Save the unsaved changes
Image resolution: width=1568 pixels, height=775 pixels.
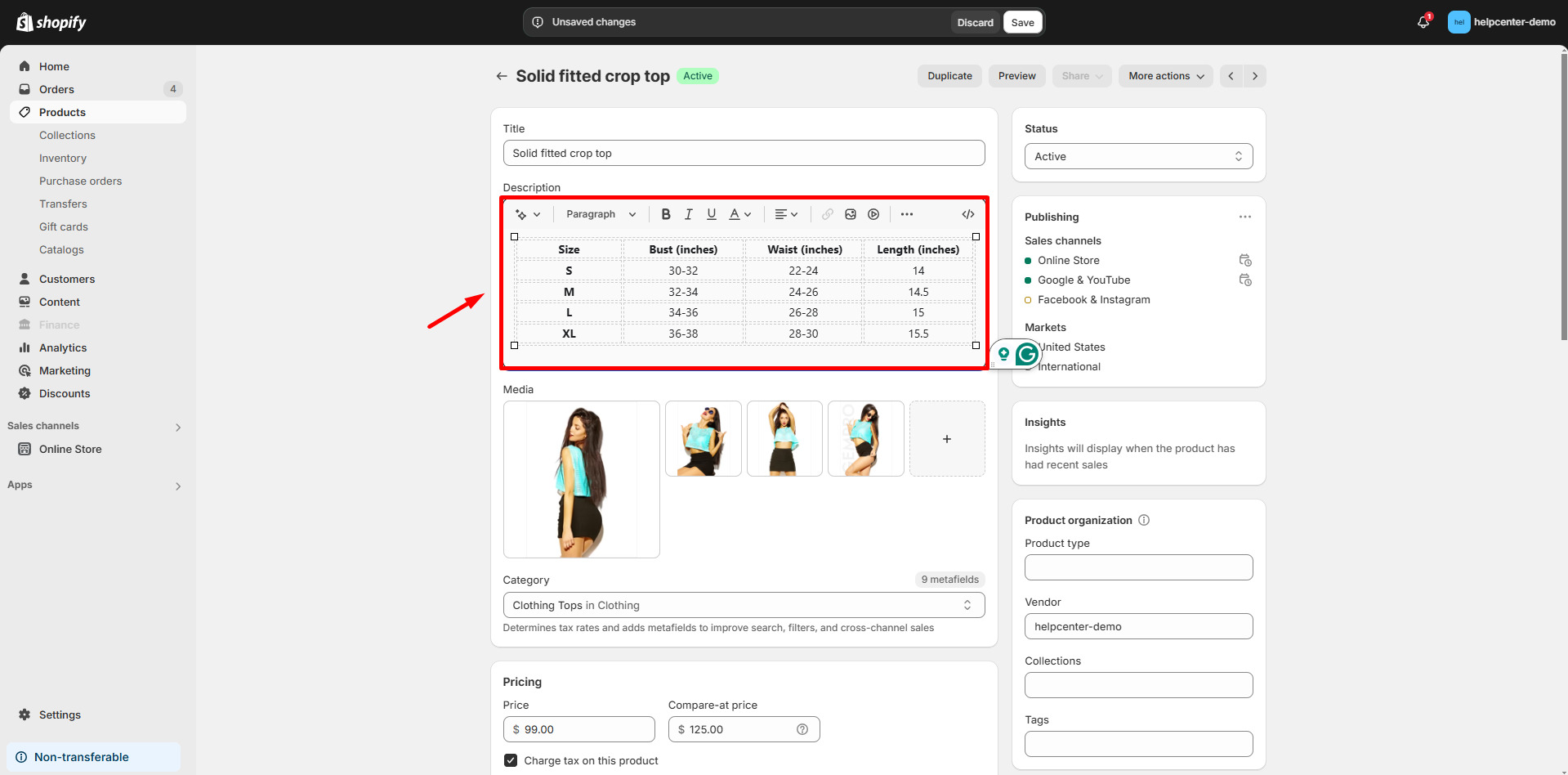pyautogui.click(x=1021, y=22)
